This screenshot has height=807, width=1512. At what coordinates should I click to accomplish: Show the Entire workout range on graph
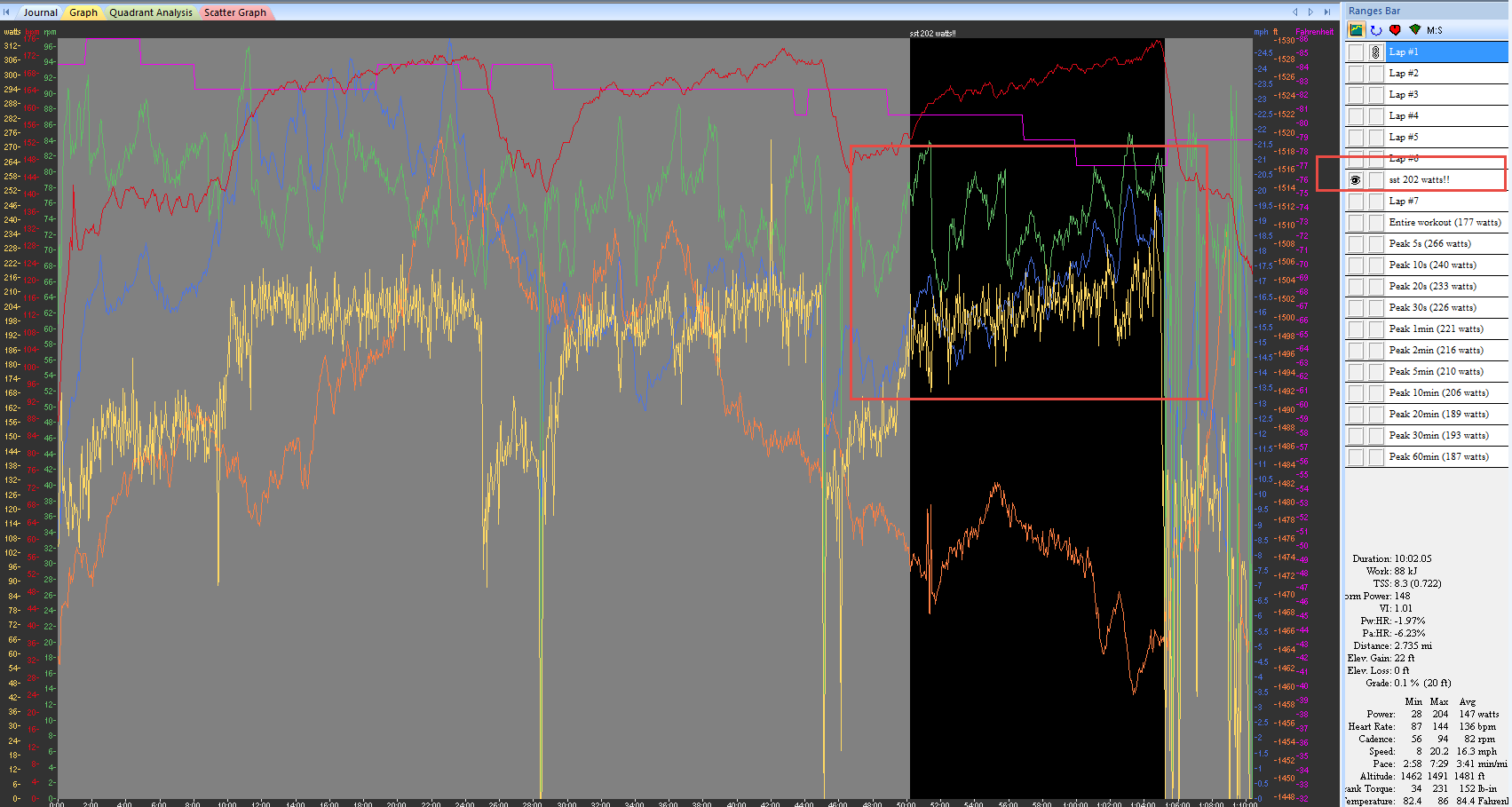click(1356, 223)
